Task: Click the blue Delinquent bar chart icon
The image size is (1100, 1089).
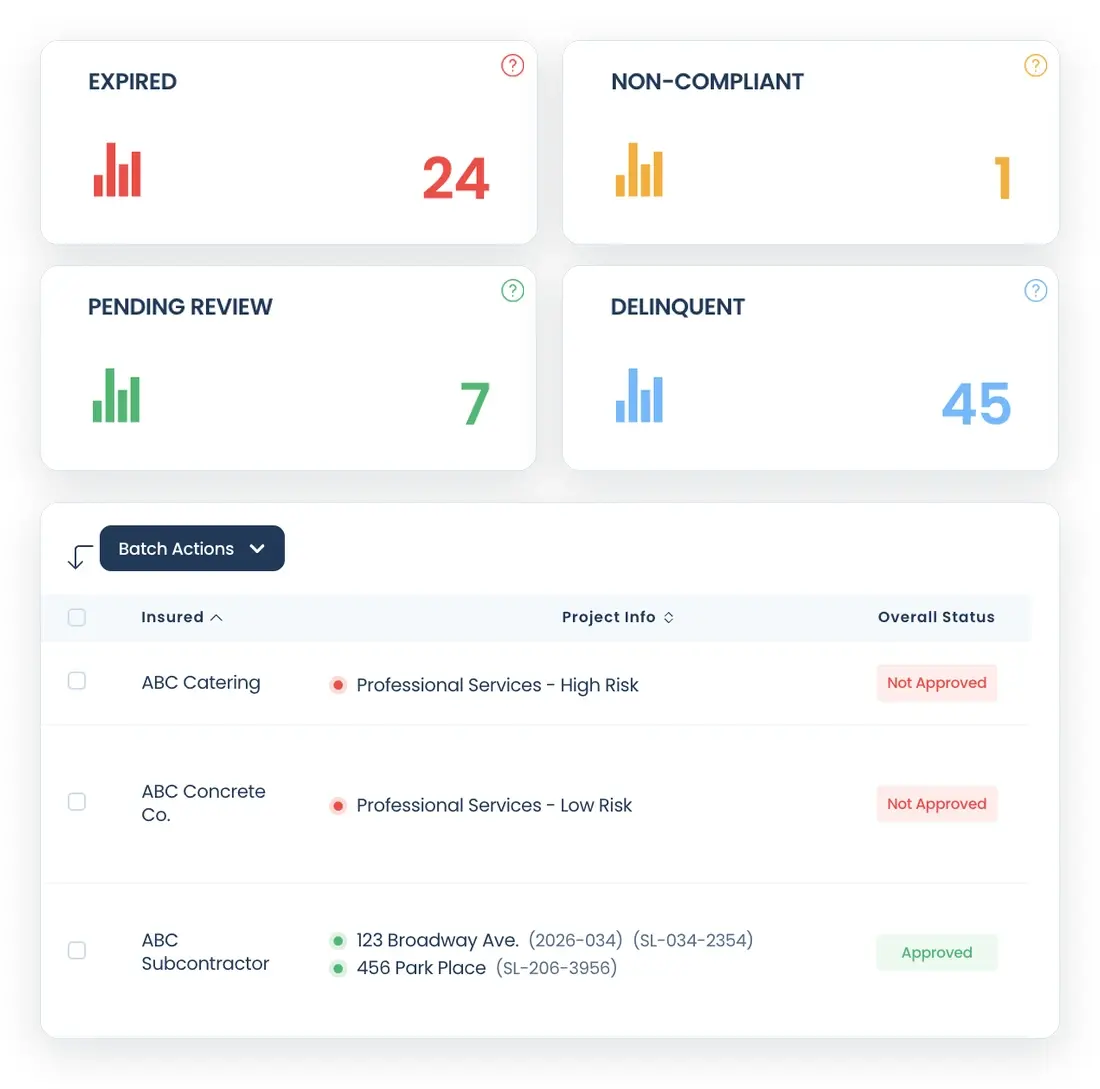Action: click(639, 395)
